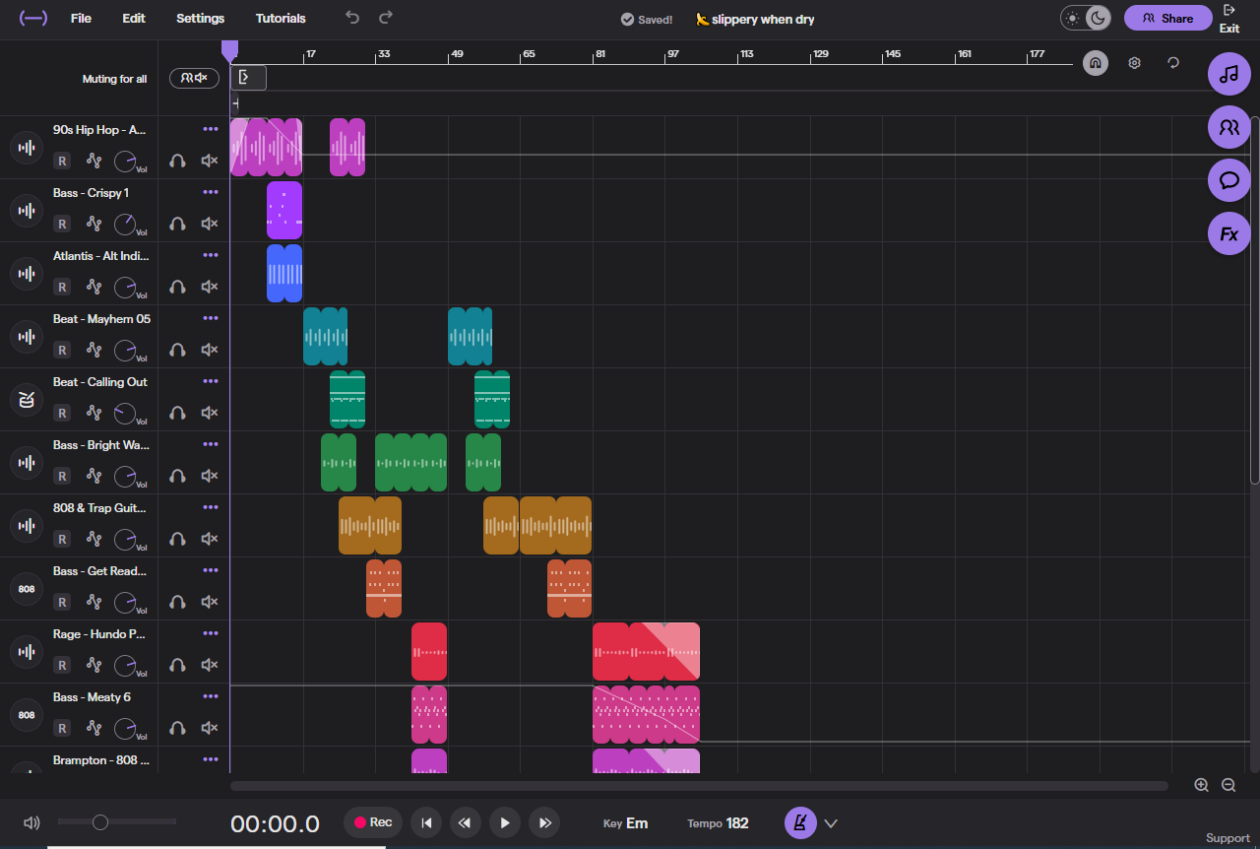Open the Fx effects panel

(x=1229, y=234)
